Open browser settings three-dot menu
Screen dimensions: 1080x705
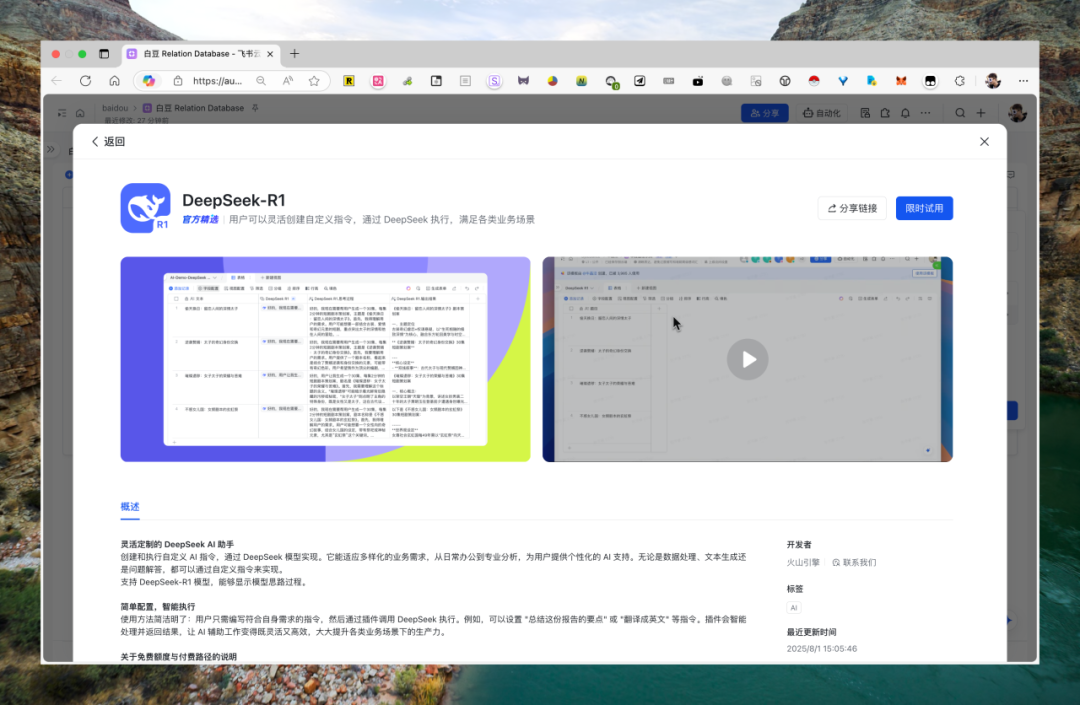1023,81
